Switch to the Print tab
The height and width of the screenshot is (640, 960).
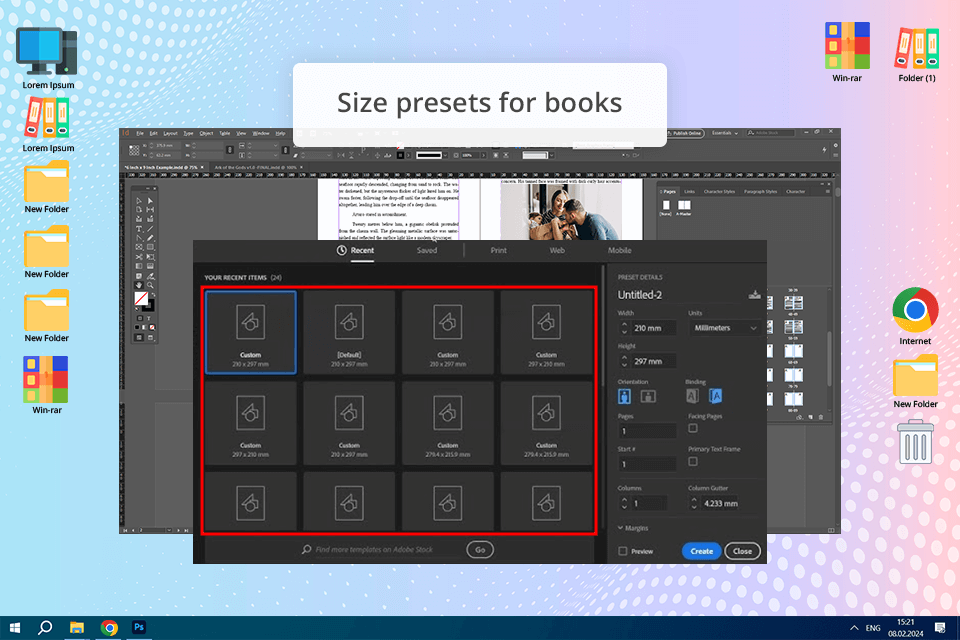[498, 250]
